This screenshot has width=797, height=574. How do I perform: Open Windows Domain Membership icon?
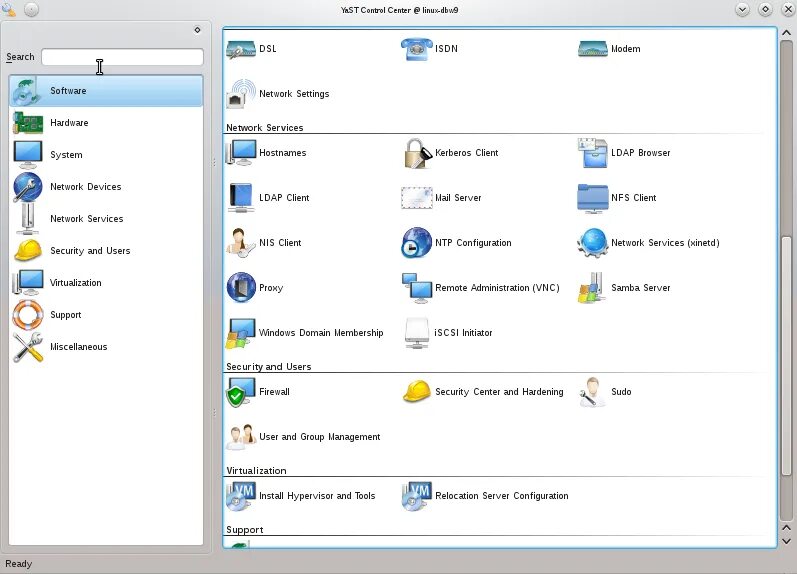click(240, 333)
